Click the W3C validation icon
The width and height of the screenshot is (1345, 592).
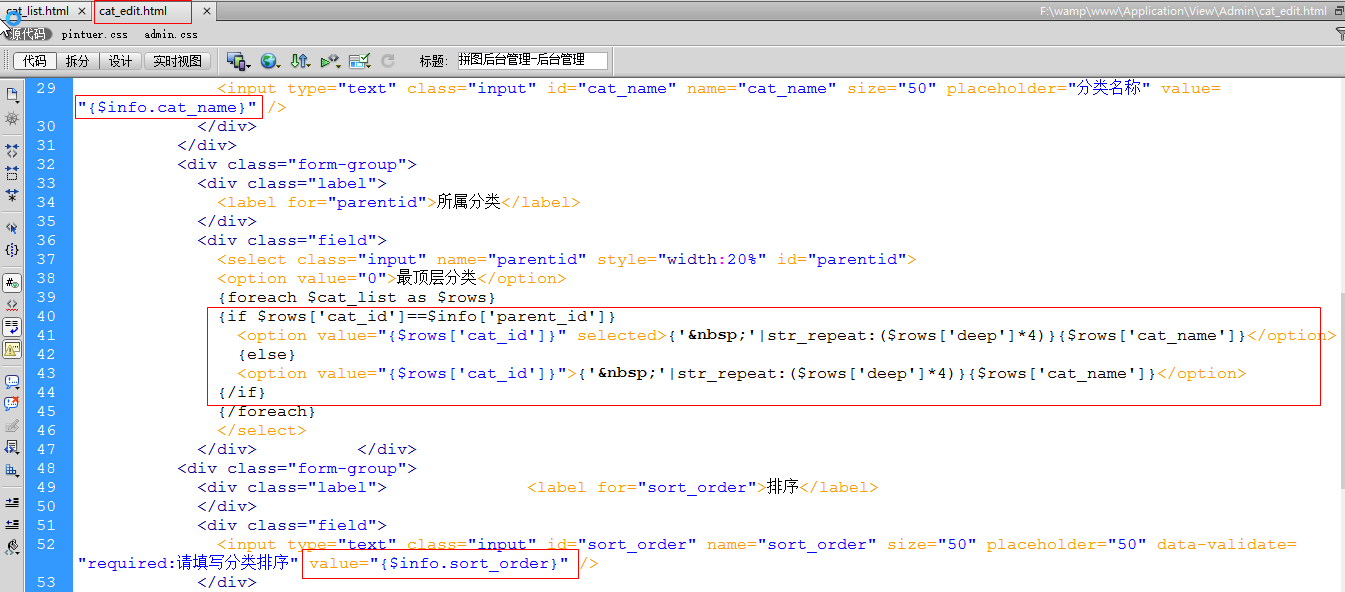point(330,61)
